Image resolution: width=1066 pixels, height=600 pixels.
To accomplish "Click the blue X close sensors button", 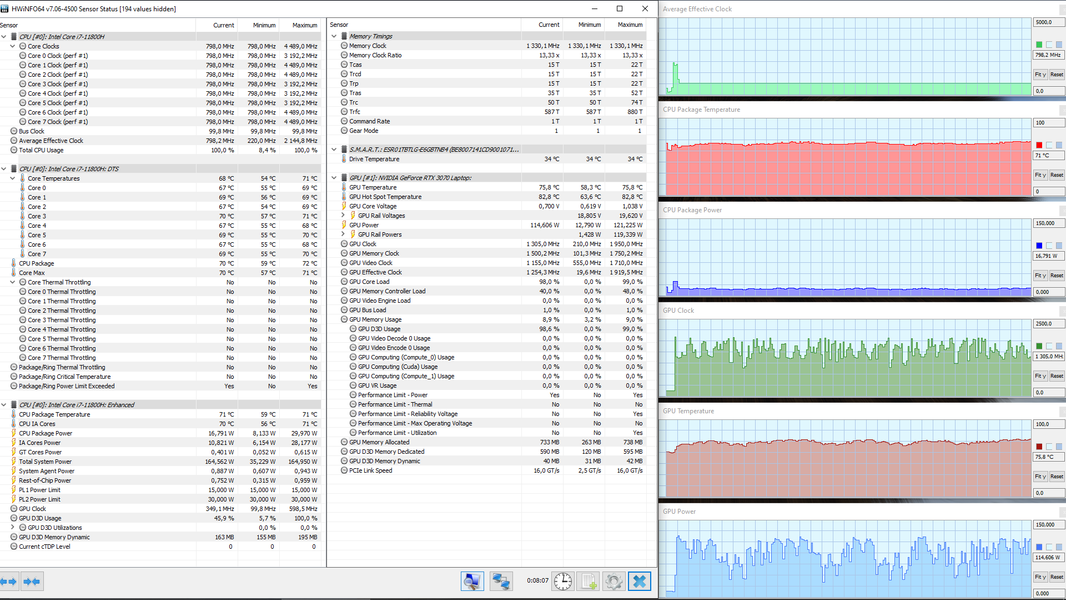I will coord(639,581).
